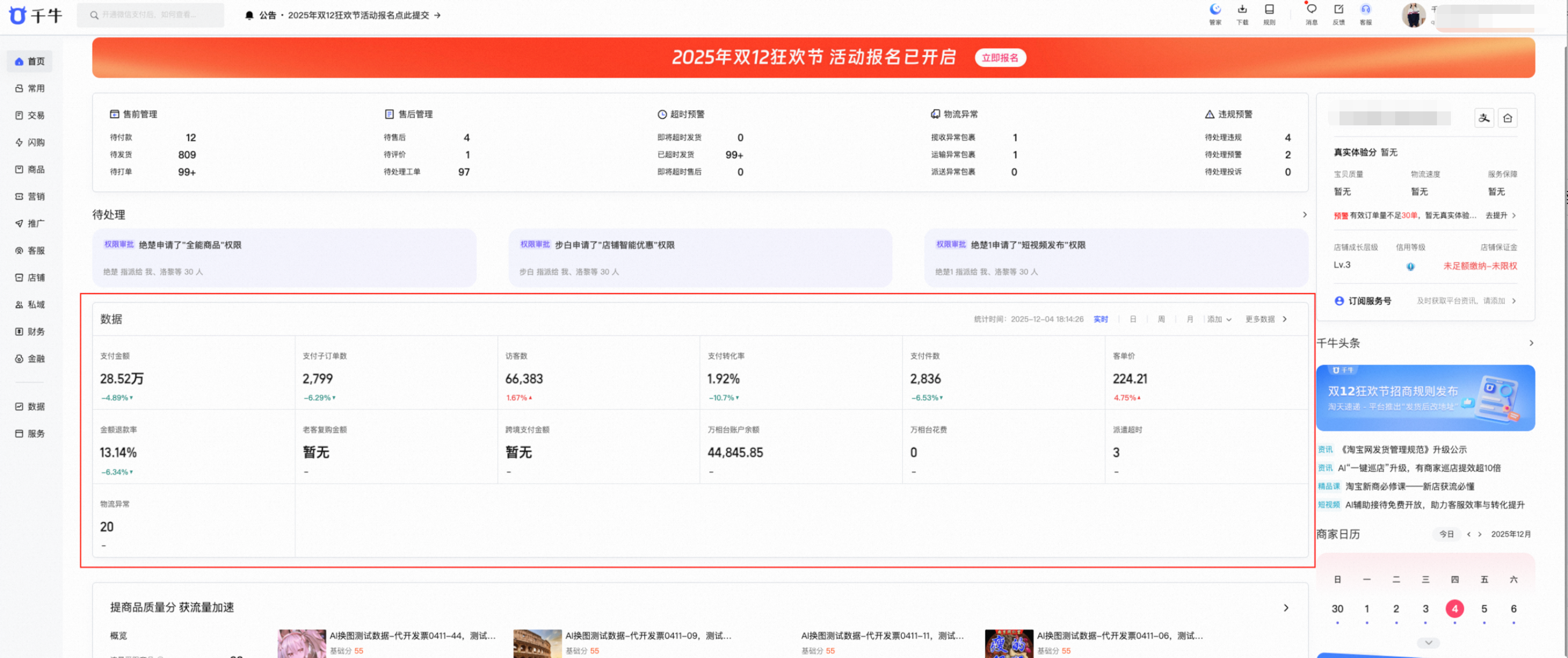Screen dimensions: 1568x658
Task: Open the 店铺智能优惠 permission request card
Action: tap(700, 258)
